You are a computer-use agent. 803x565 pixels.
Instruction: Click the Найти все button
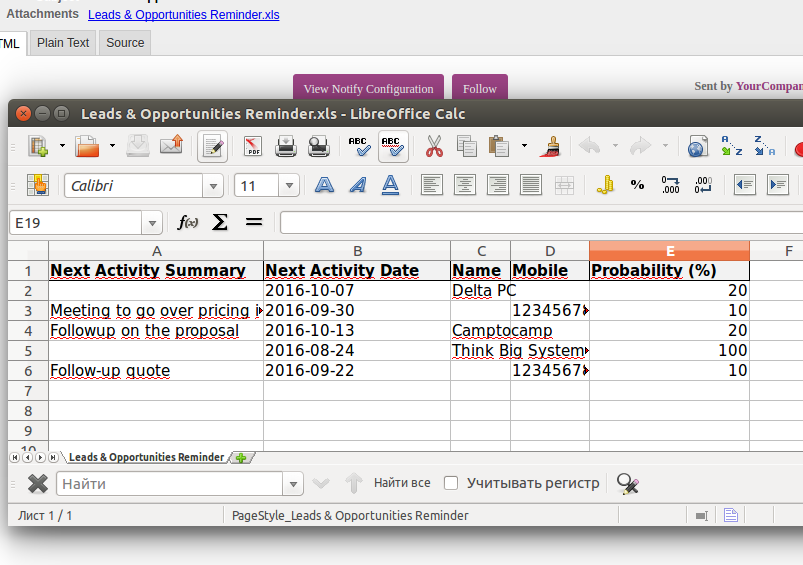click(x=402, y=483)
